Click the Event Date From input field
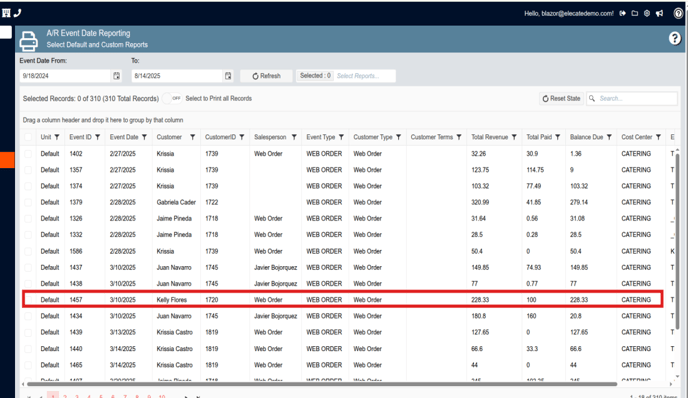The width and height of the screenshot is (688, 398). (64, 76)
